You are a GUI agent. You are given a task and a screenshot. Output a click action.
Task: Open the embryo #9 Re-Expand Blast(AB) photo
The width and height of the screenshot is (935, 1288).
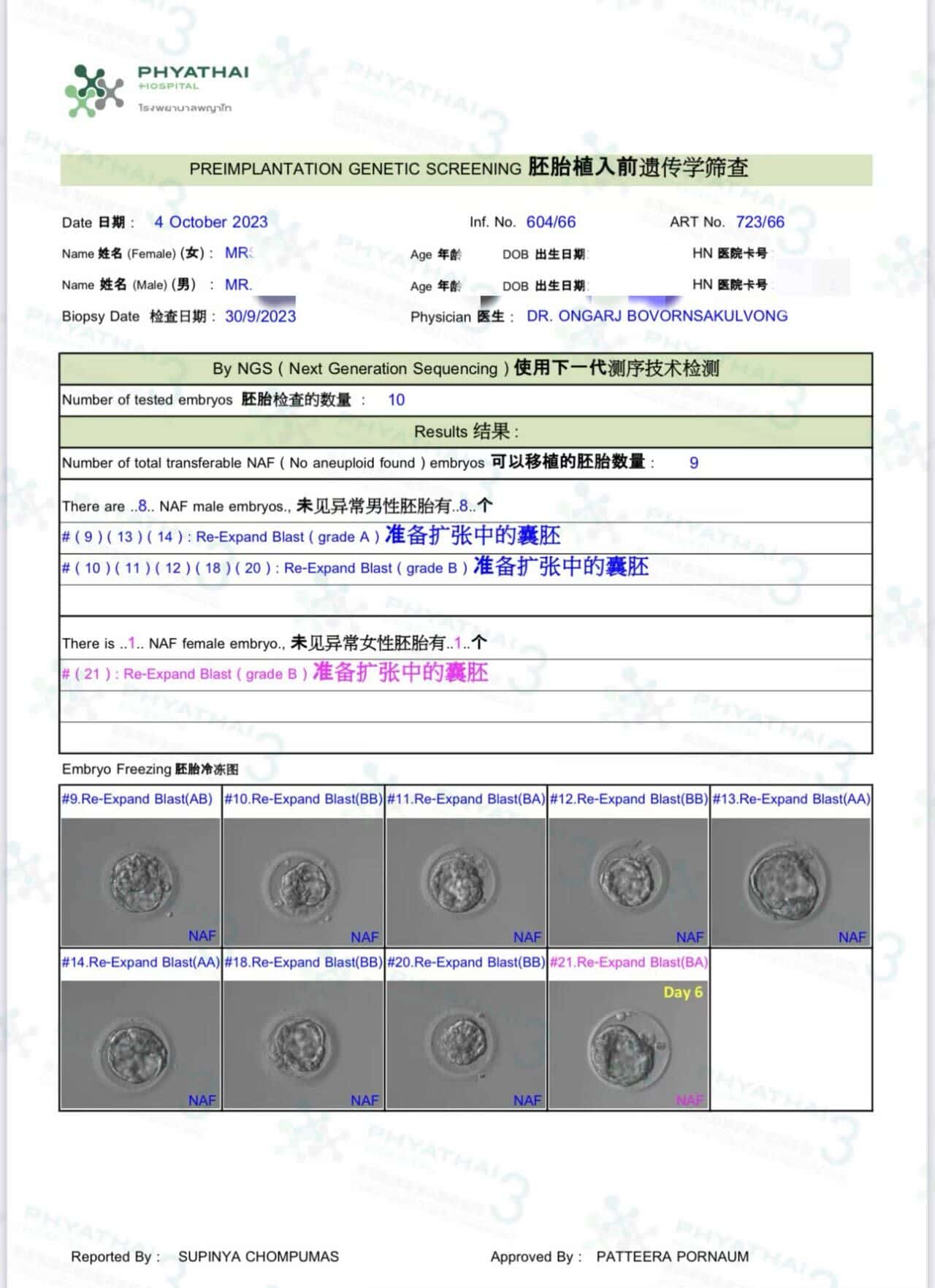(x=140, y=882)
